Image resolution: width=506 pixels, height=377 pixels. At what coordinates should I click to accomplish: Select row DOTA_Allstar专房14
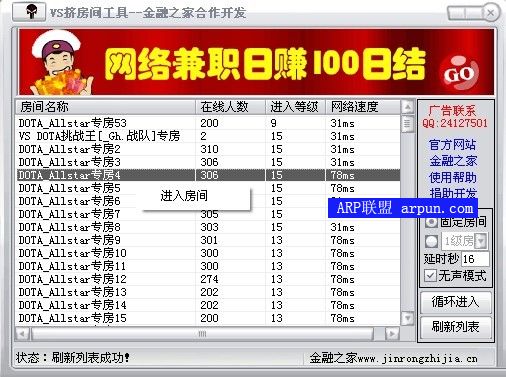click(x=208, y=305)
